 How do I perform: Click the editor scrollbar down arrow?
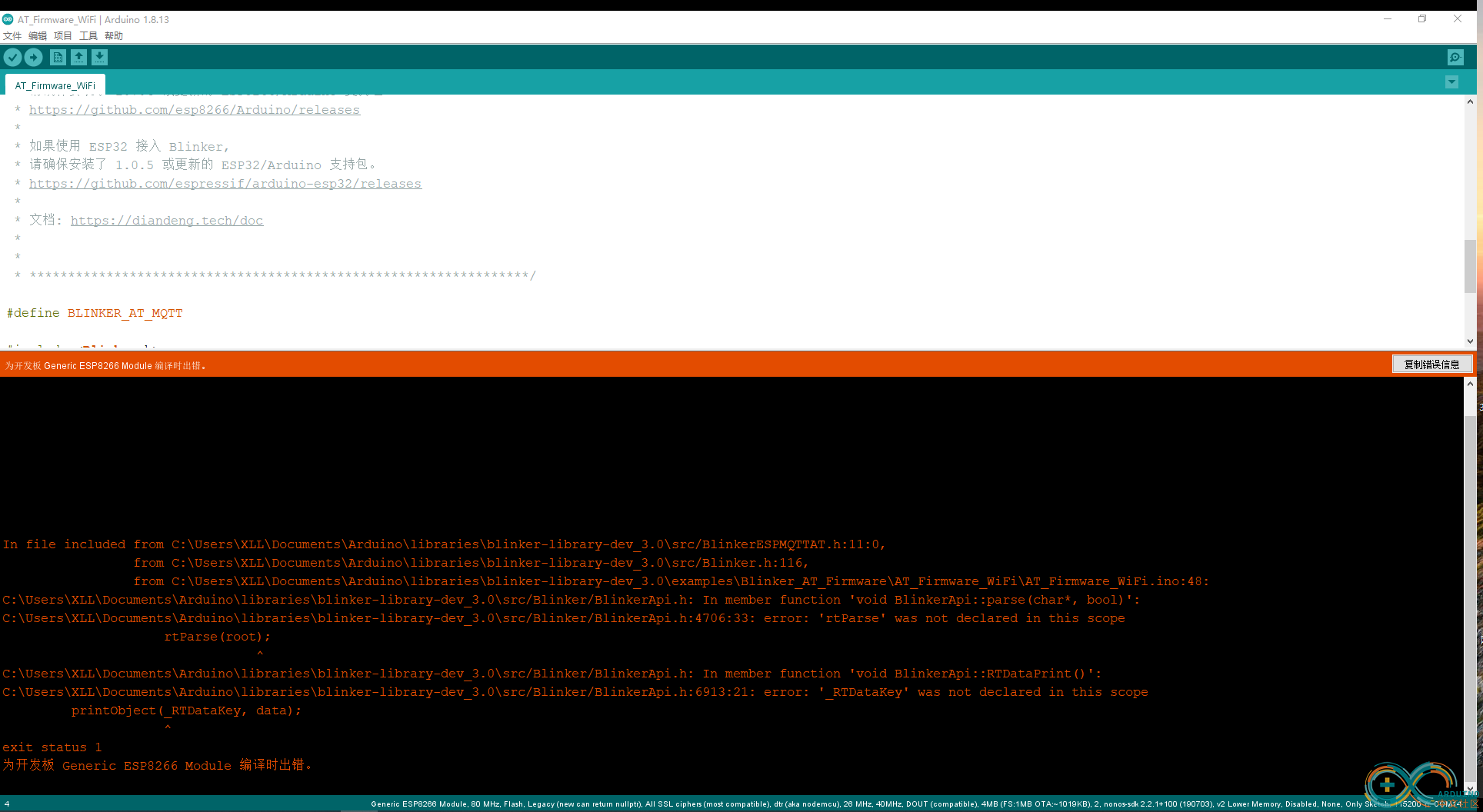pos(1470,341)
